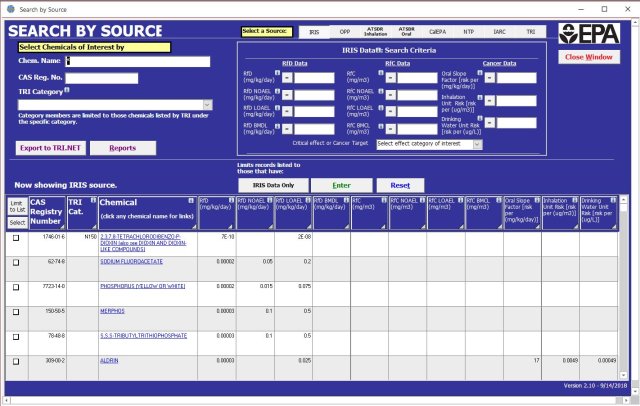640x406 pixels.
Task: Check the box for Sodium Fluoroacetate row
Action: [x=15, y=262]
